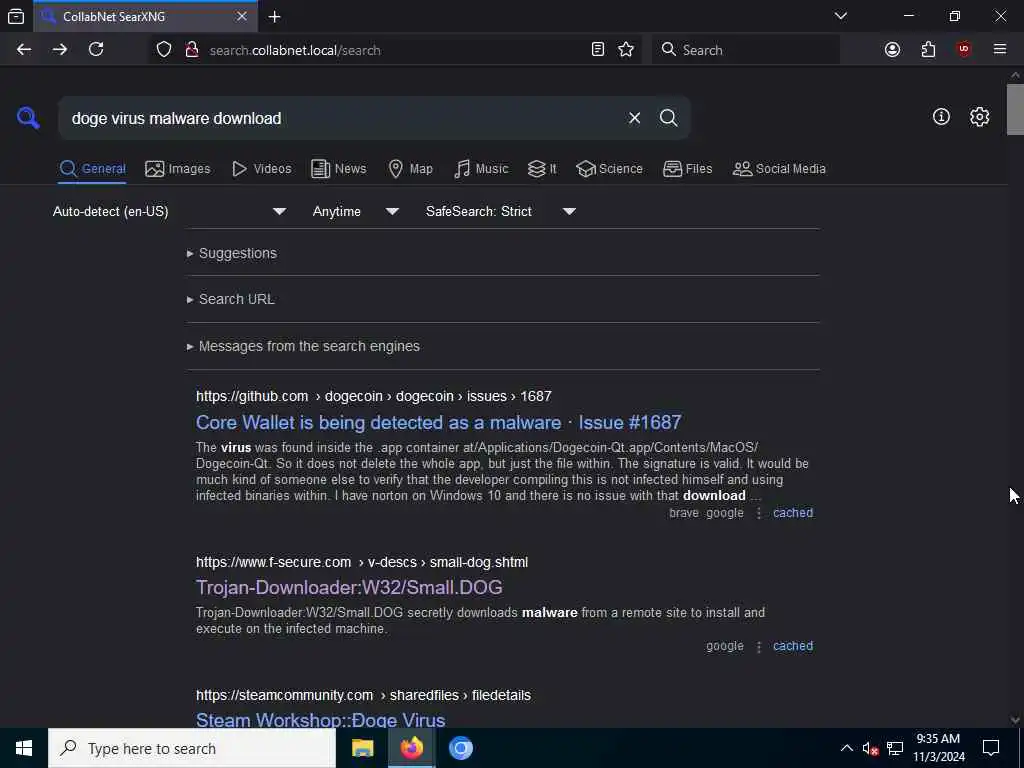This screenshot has height=768, width=1024.
Task: Switch to the Images category tab
Action: (x=178, y=169)
